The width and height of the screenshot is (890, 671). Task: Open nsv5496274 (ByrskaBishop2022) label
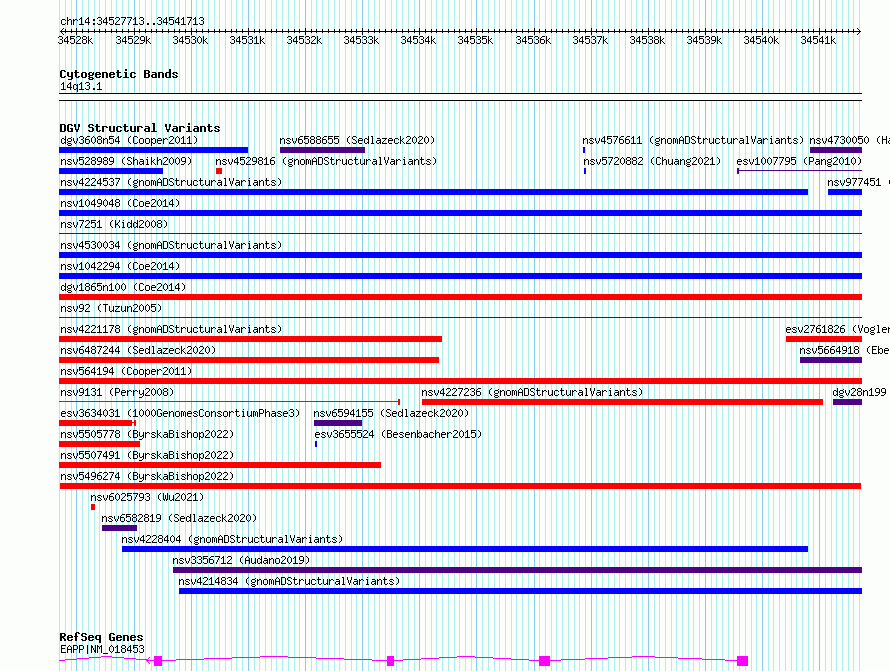(x=147, y=476)
